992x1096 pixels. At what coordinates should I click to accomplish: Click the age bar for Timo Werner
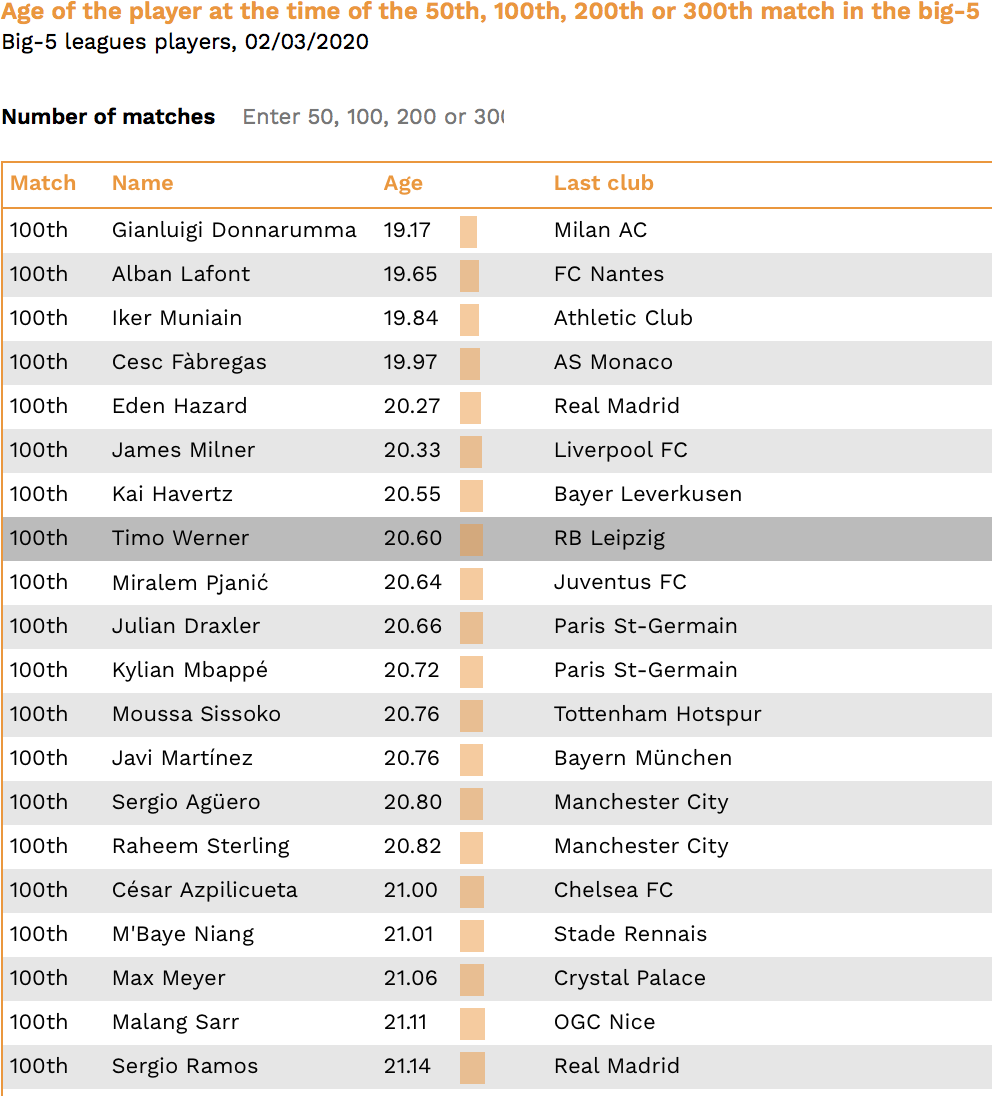click(471, 539)
